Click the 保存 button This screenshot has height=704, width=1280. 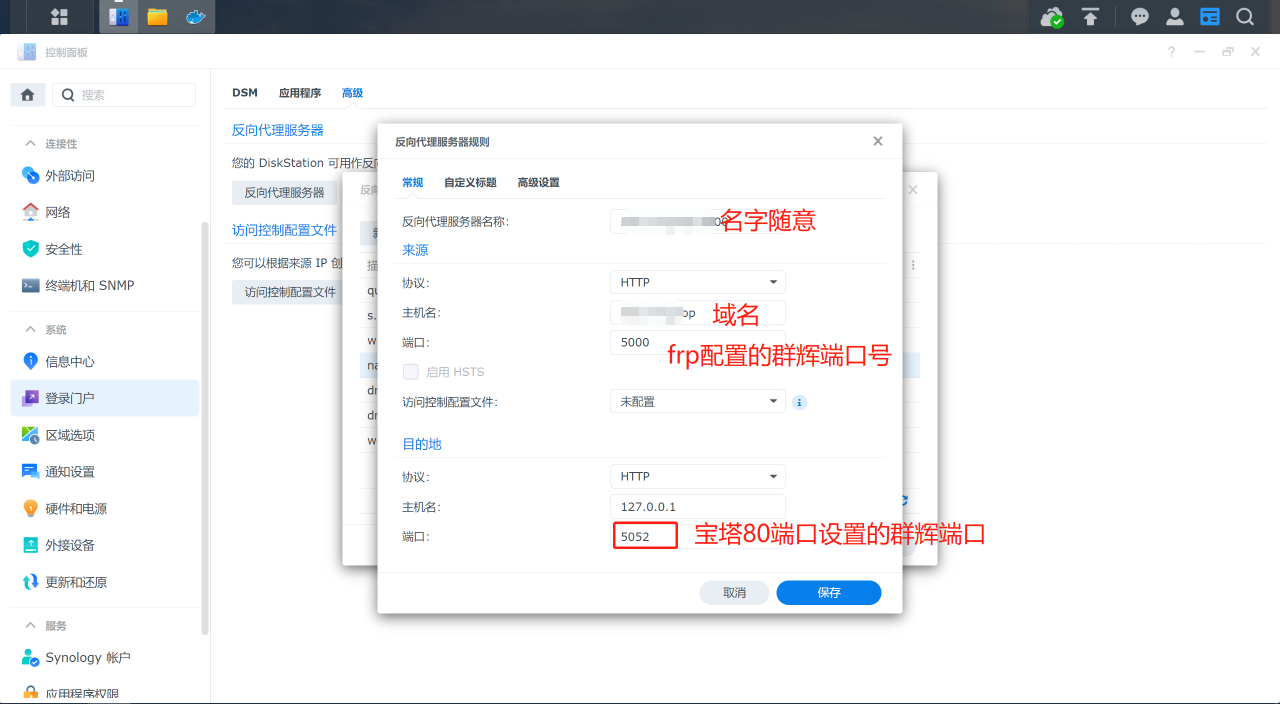[x=828, y=592]
